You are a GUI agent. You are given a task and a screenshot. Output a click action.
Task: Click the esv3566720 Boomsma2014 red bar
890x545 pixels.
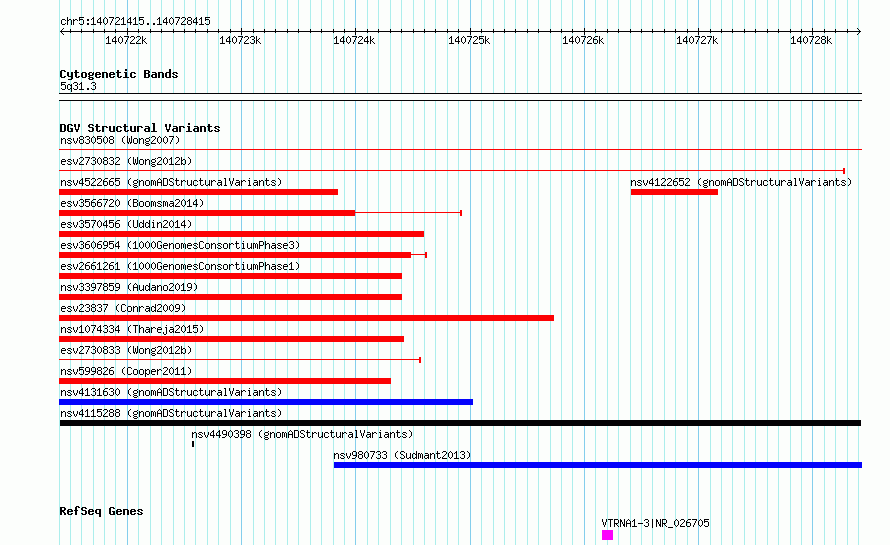coord(207,213)
